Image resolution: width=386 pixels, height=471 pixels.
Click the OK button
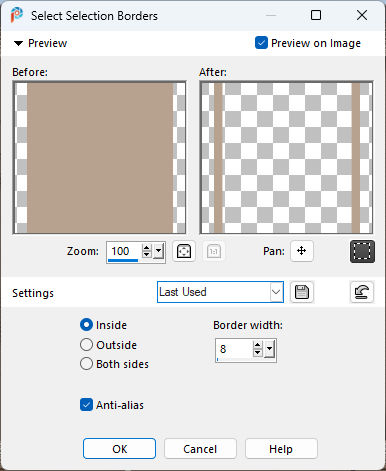119,449
